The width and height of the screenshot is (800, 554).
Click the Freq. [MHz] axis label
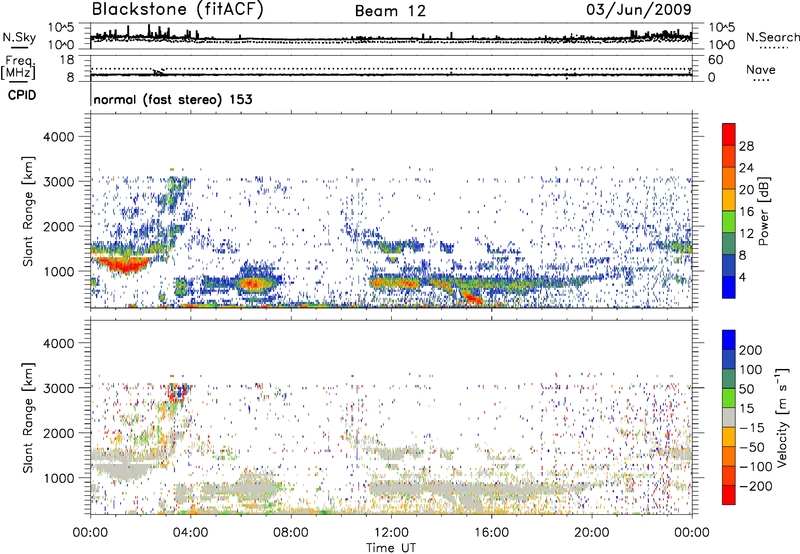[x=19, y=67]
